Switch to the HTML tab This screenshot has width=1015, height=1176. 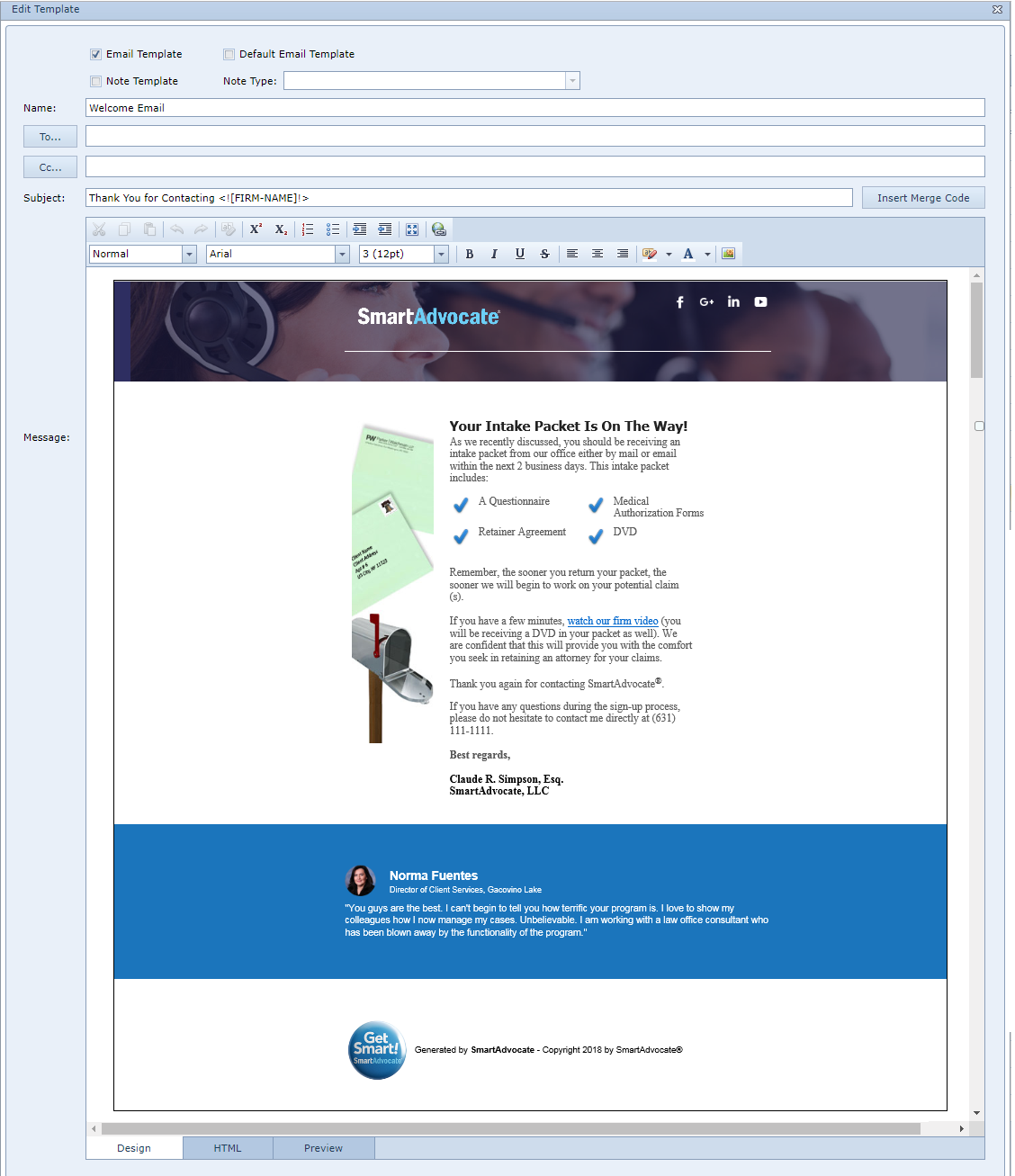[228, 1148]
